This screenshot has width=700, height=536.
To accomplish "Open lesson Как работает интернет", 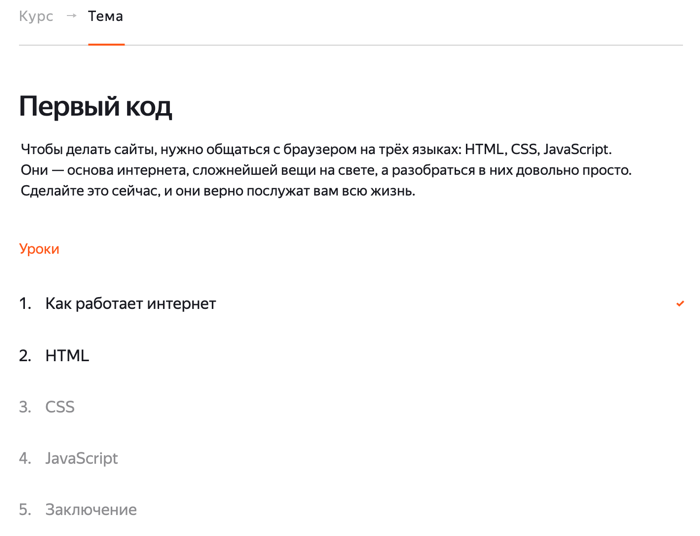I will point(130,303).
